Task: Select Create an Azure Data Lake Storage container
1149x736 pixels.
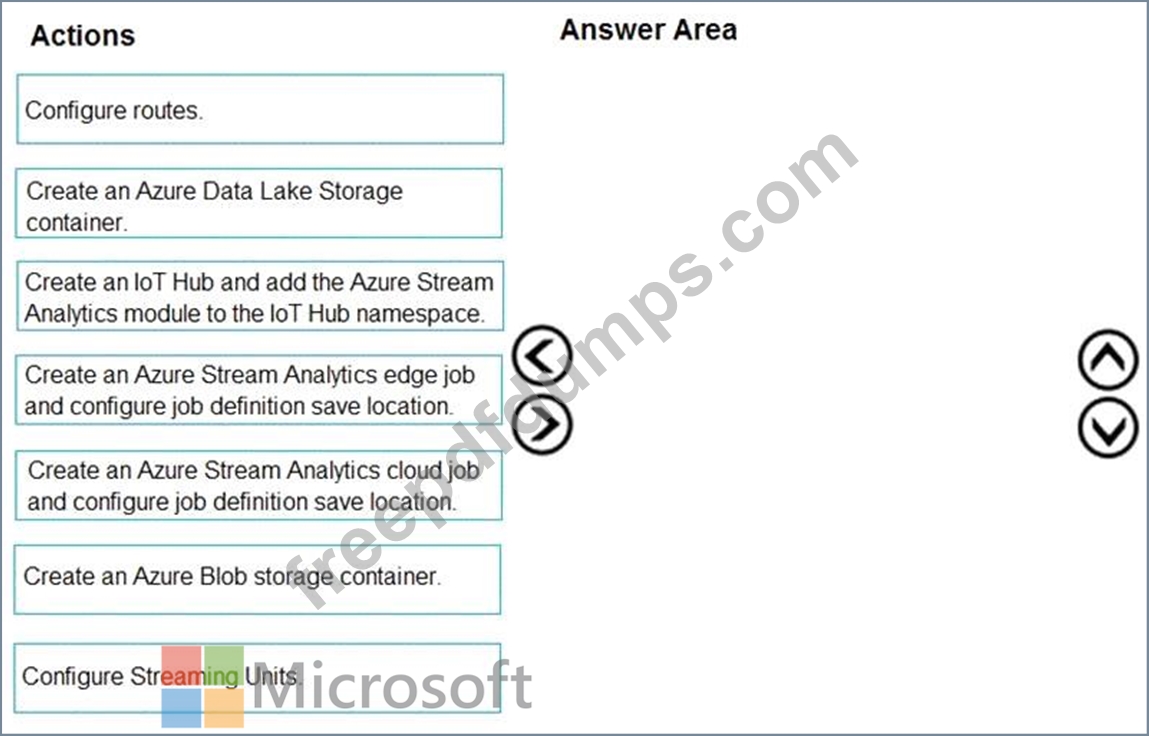Action: click(x=259, y=203)
